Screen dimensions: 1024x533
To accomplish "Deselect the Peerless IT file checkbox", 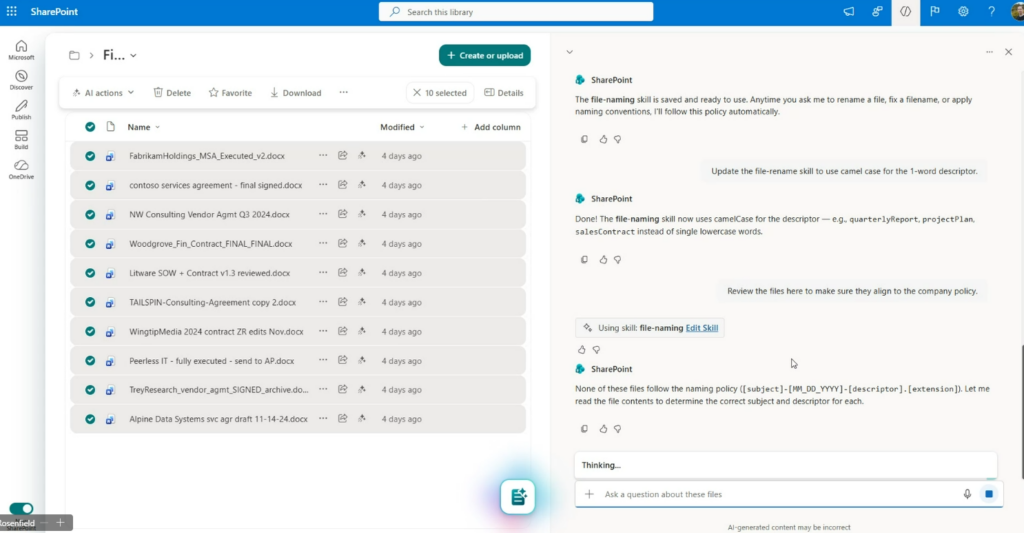I will [x=90, y=360].
